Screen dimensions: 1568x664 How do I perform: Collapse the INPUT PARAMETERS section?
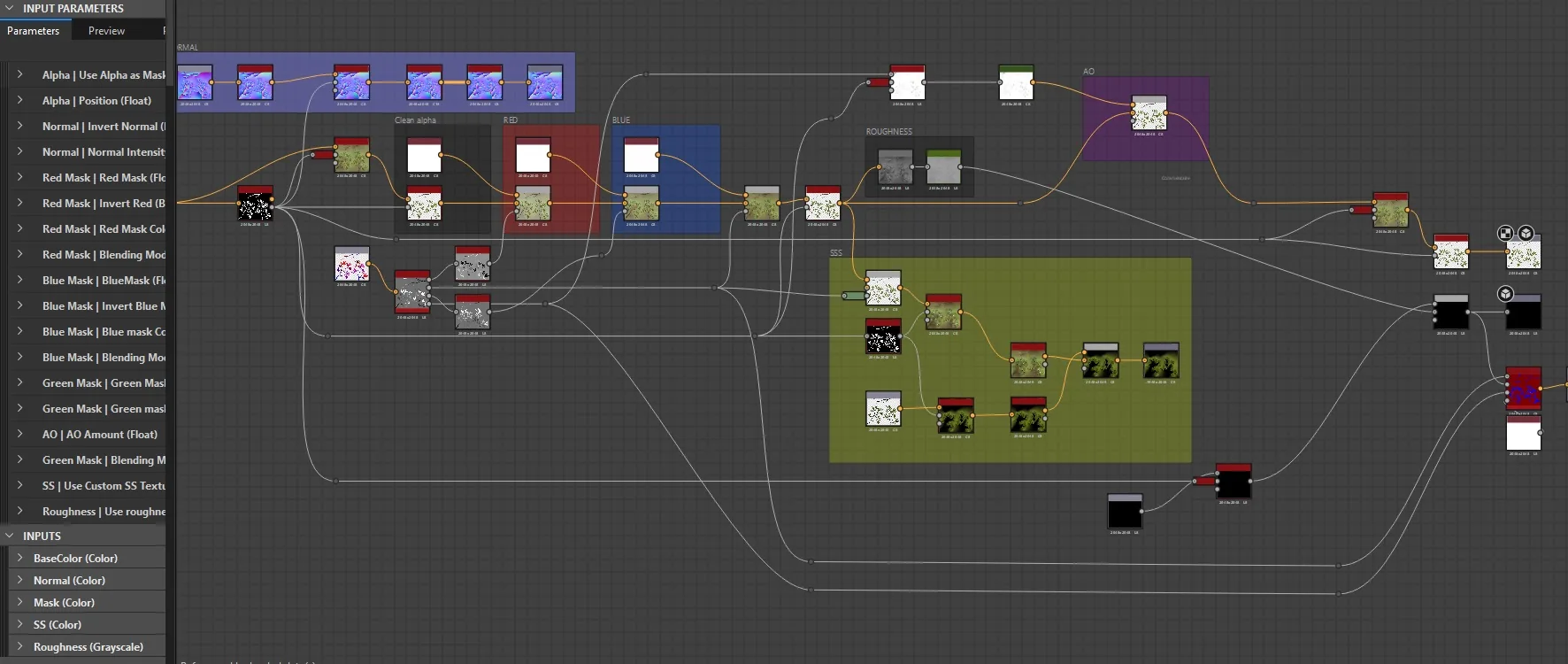[x=10, y=8]
